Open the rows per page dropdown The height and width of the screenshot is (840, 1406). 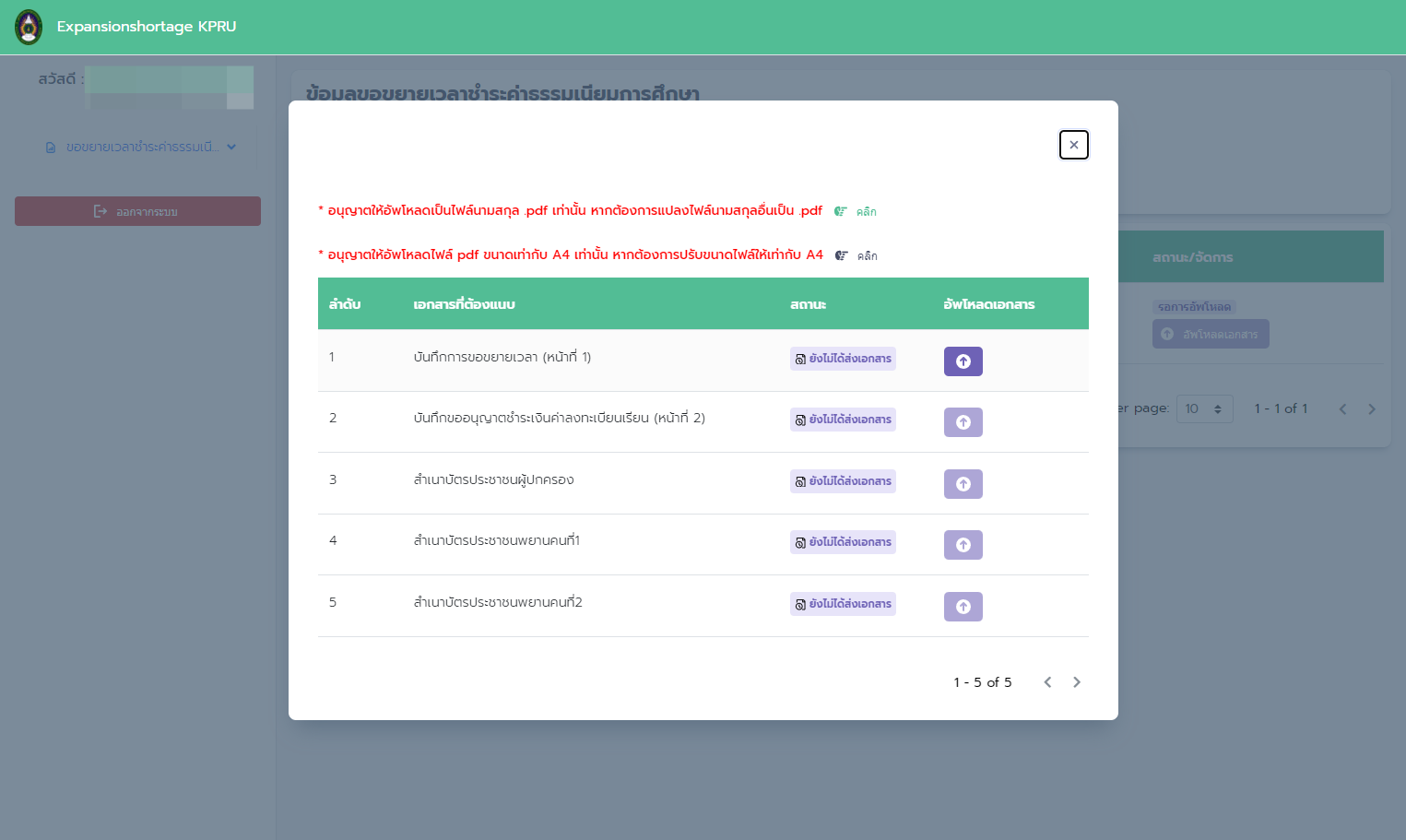(1204, 408)
